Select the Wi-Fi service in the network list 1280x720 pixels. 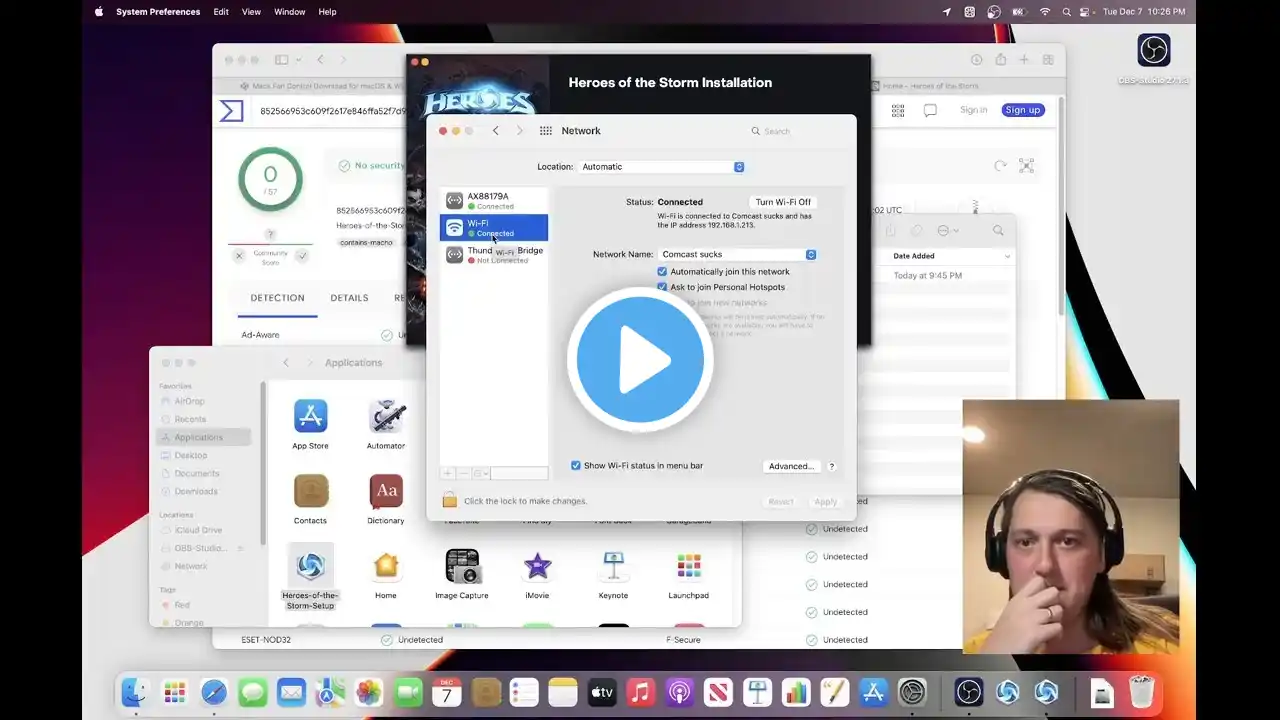pyautogui.click(x=494, y=228)
